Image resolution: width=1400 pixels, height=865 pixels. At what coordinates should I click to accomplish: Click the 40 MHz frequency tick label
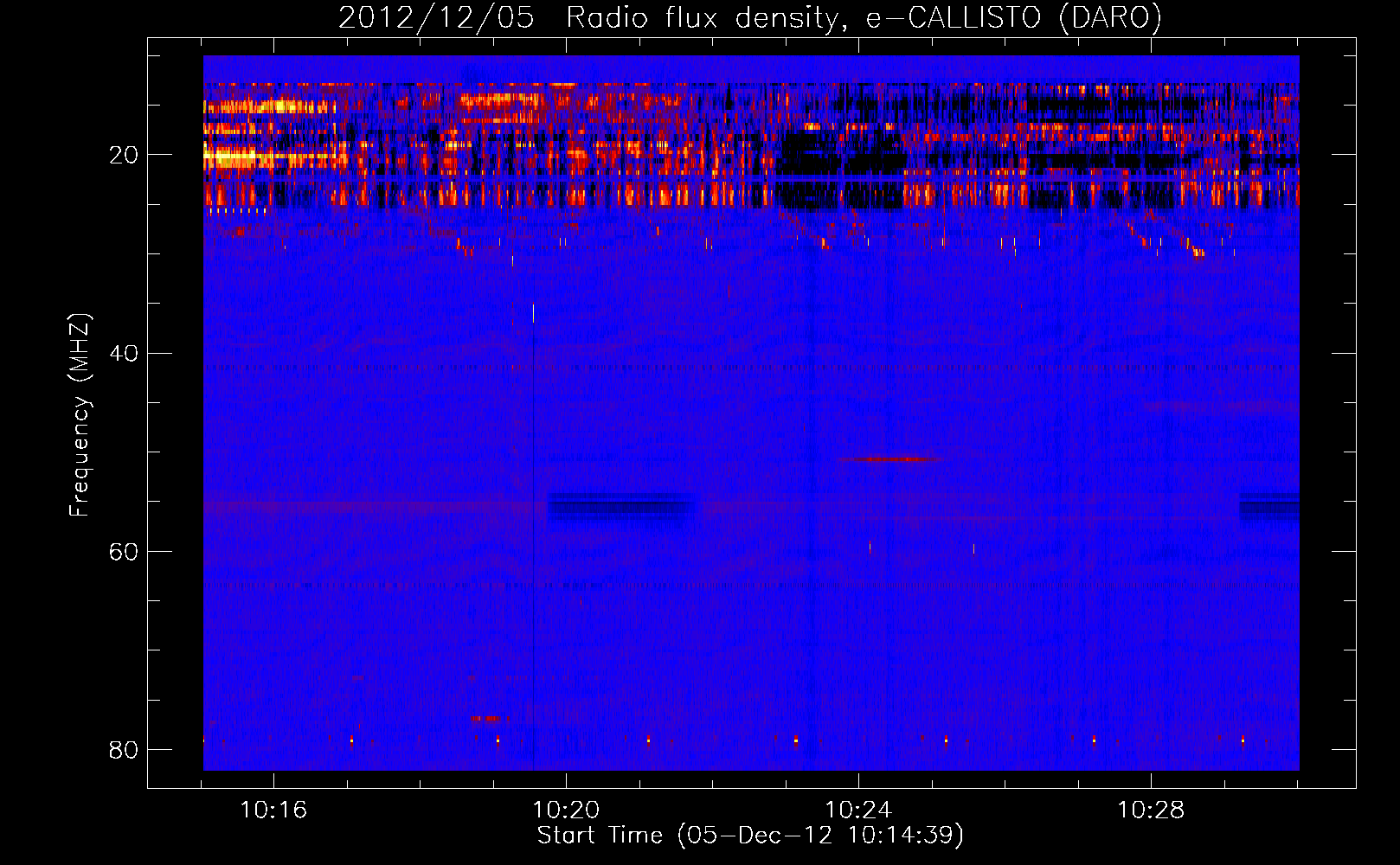(x=124, y=354)
